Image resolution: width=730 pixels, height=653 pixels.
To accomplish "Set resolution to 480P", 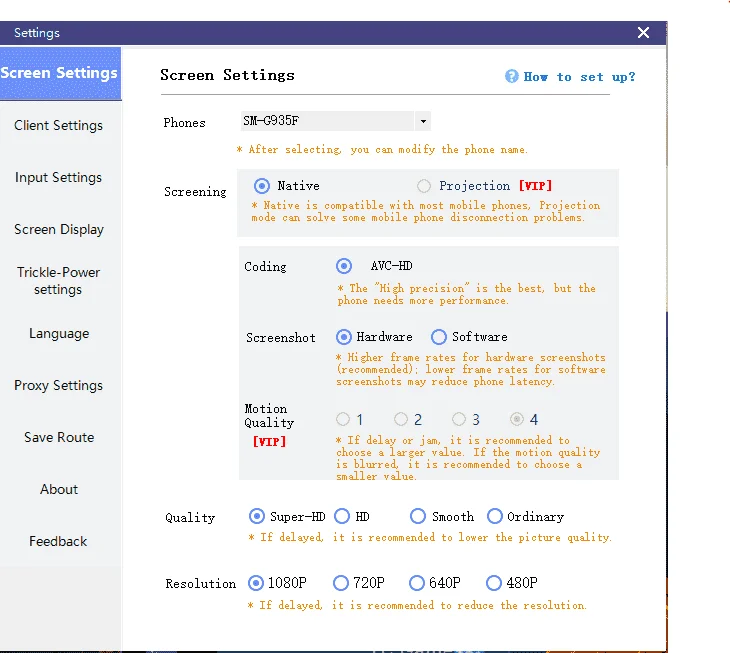I will [493, 583].
